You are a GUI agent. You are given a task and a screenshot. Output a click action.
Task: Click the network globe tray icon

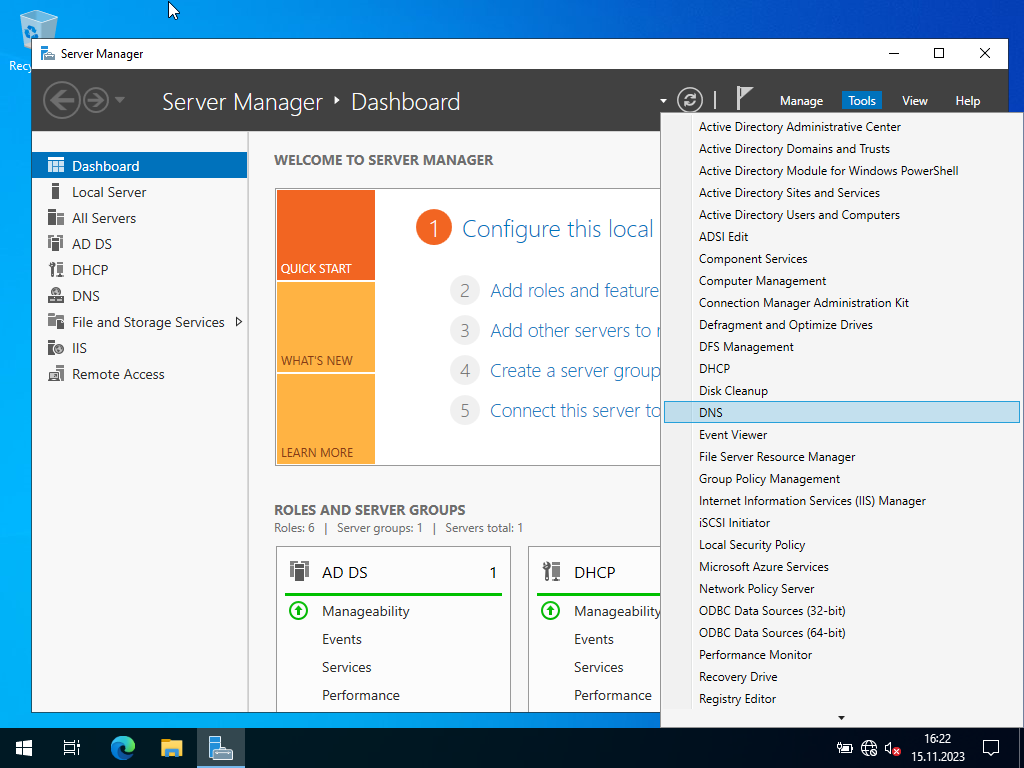pos(869,748)
